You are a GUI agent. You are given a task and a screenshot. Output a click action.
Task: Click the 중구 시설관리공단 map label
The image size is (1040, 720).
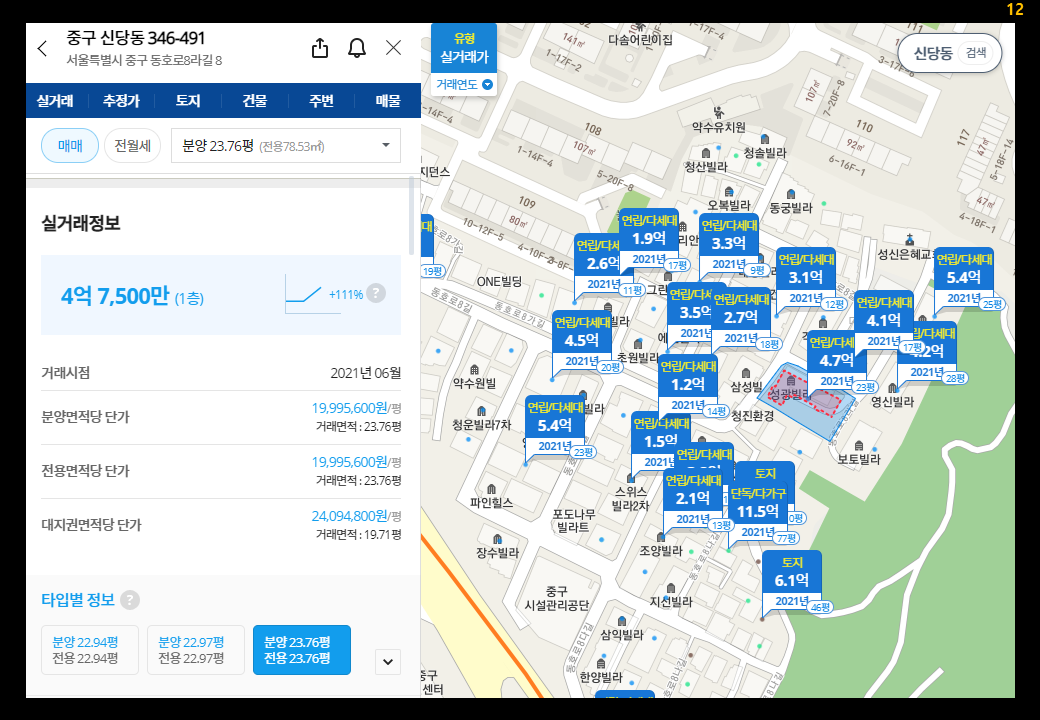[556, 598]
